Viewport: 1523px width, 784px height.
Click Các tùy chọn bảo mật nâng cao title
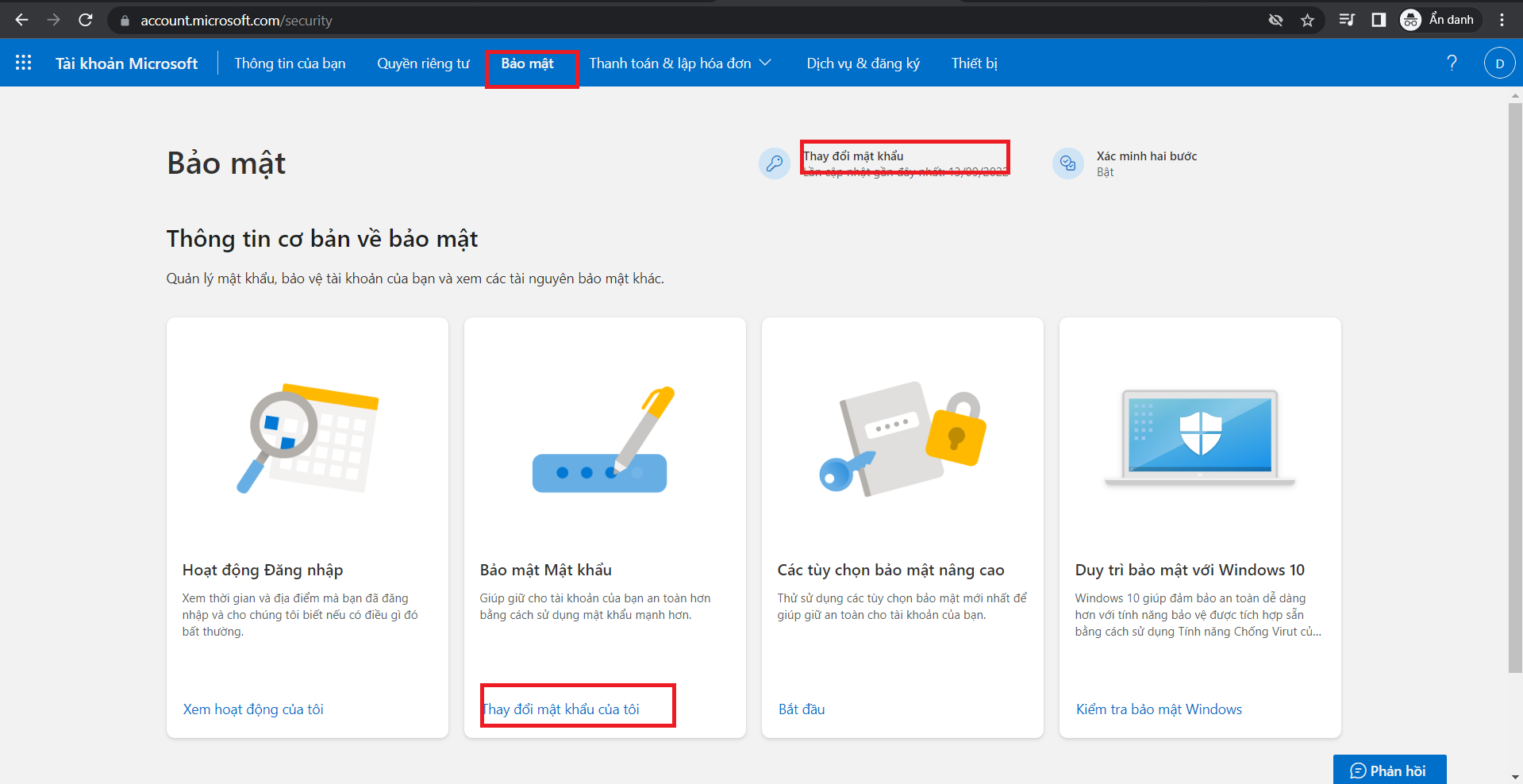click(x=890, y=570)
